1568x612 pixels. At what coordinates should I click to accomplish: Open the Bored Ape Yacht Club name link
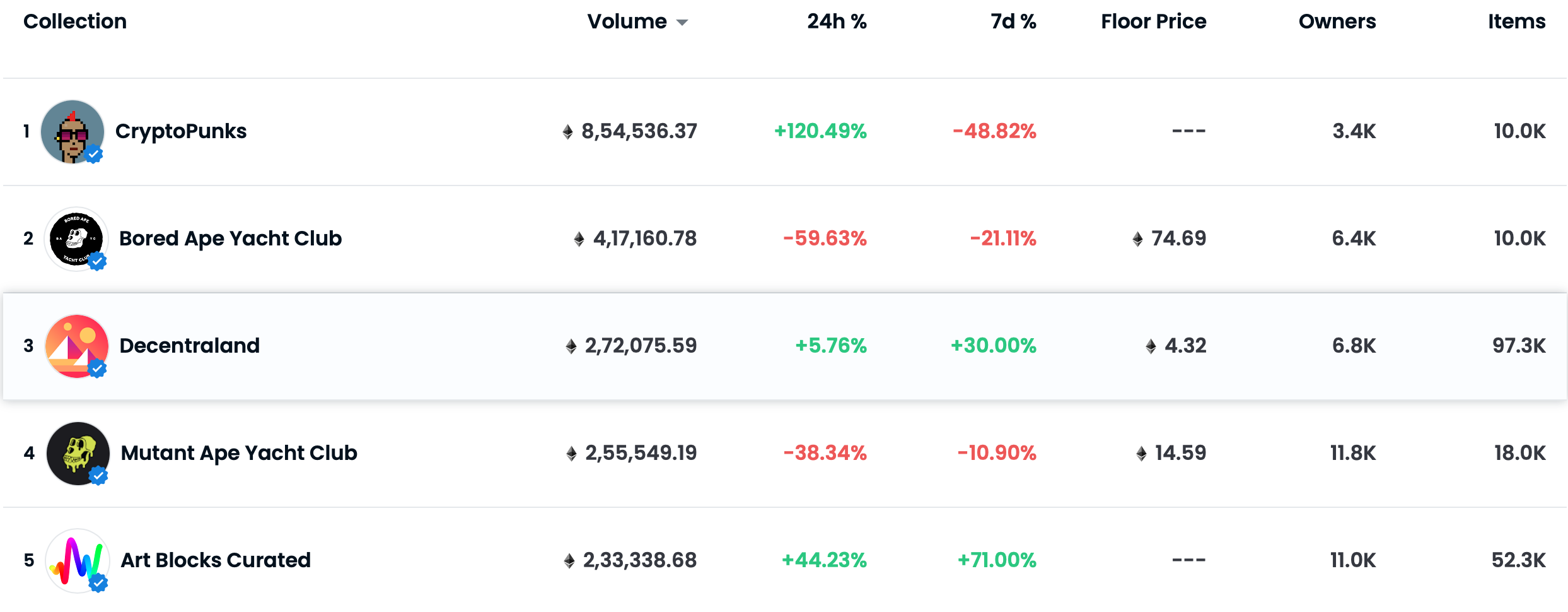230,238
